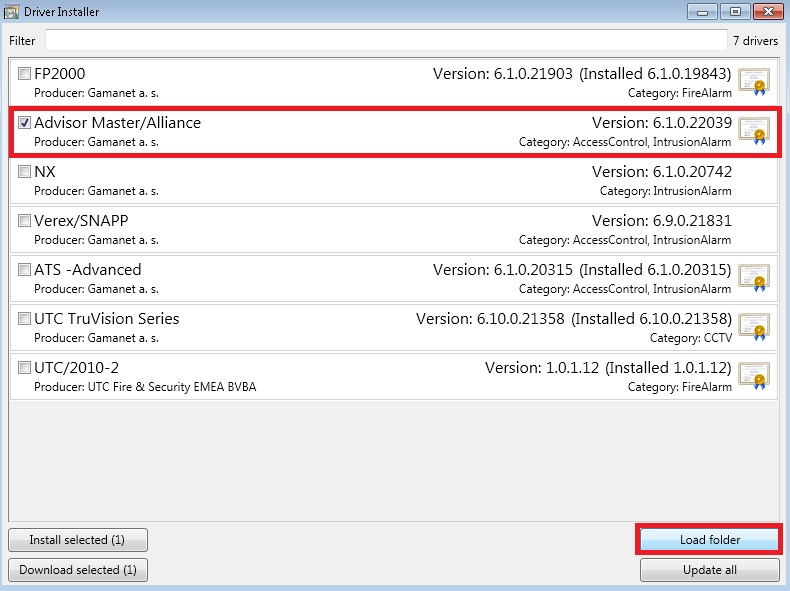Click Category: CCTV text
The width and height of the screenshot is (790, 591).
coord(691,338)
